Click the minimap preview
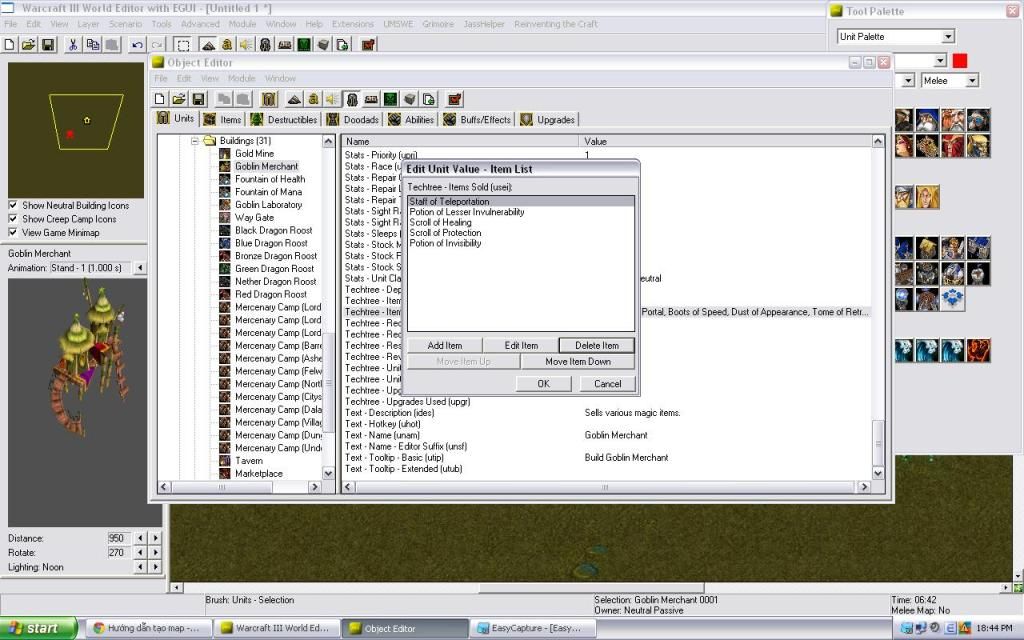Screen dimensions: 1024x640 [76, 130]
